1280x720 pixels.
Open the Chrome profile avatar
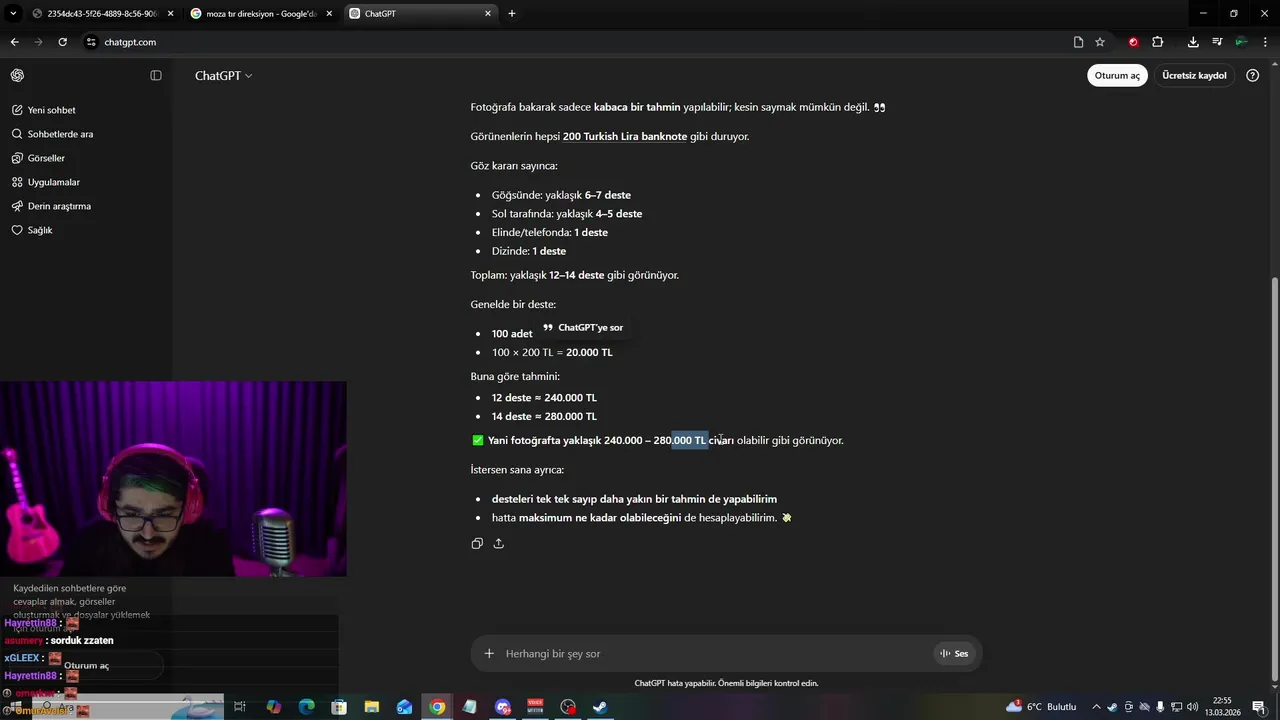[1241, 42]
